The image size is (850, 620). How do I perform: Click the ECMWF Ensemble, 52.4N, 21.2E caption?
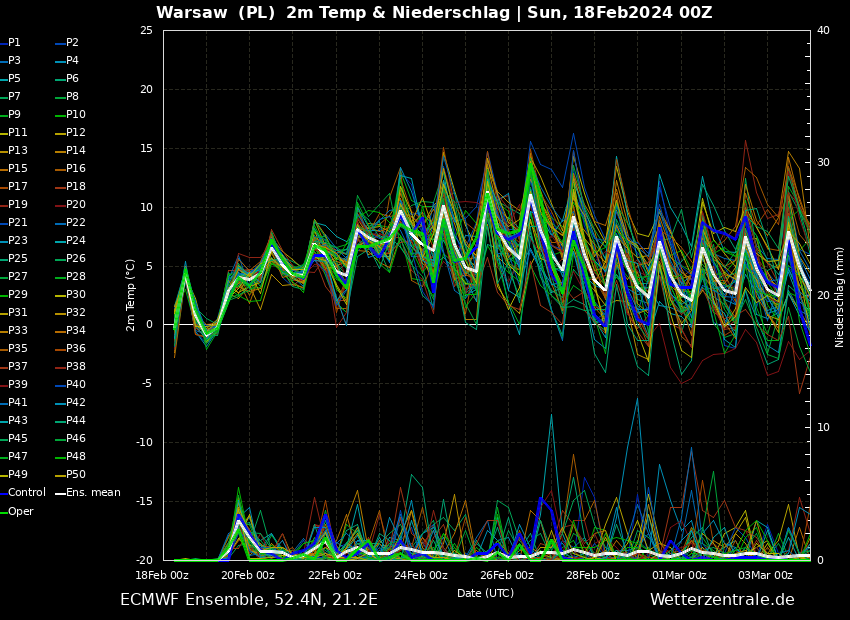249,600
